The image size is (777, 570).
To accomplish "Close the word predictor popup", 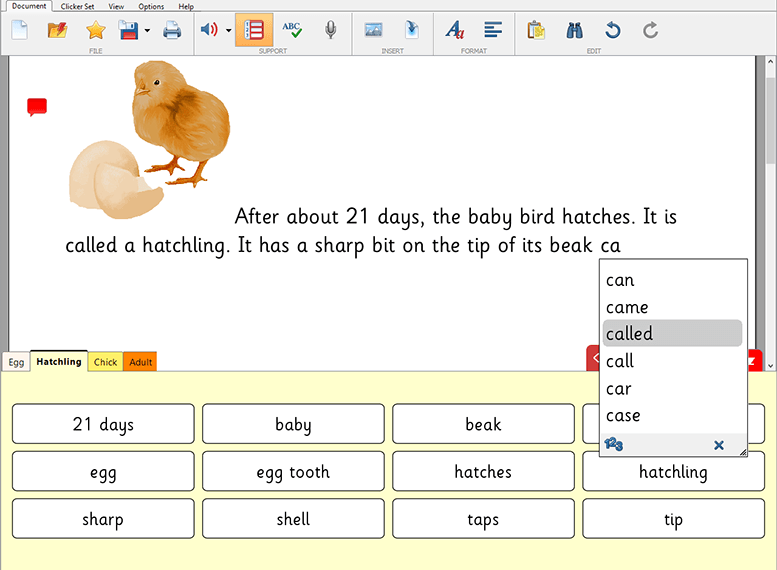I will coord(718,445).
